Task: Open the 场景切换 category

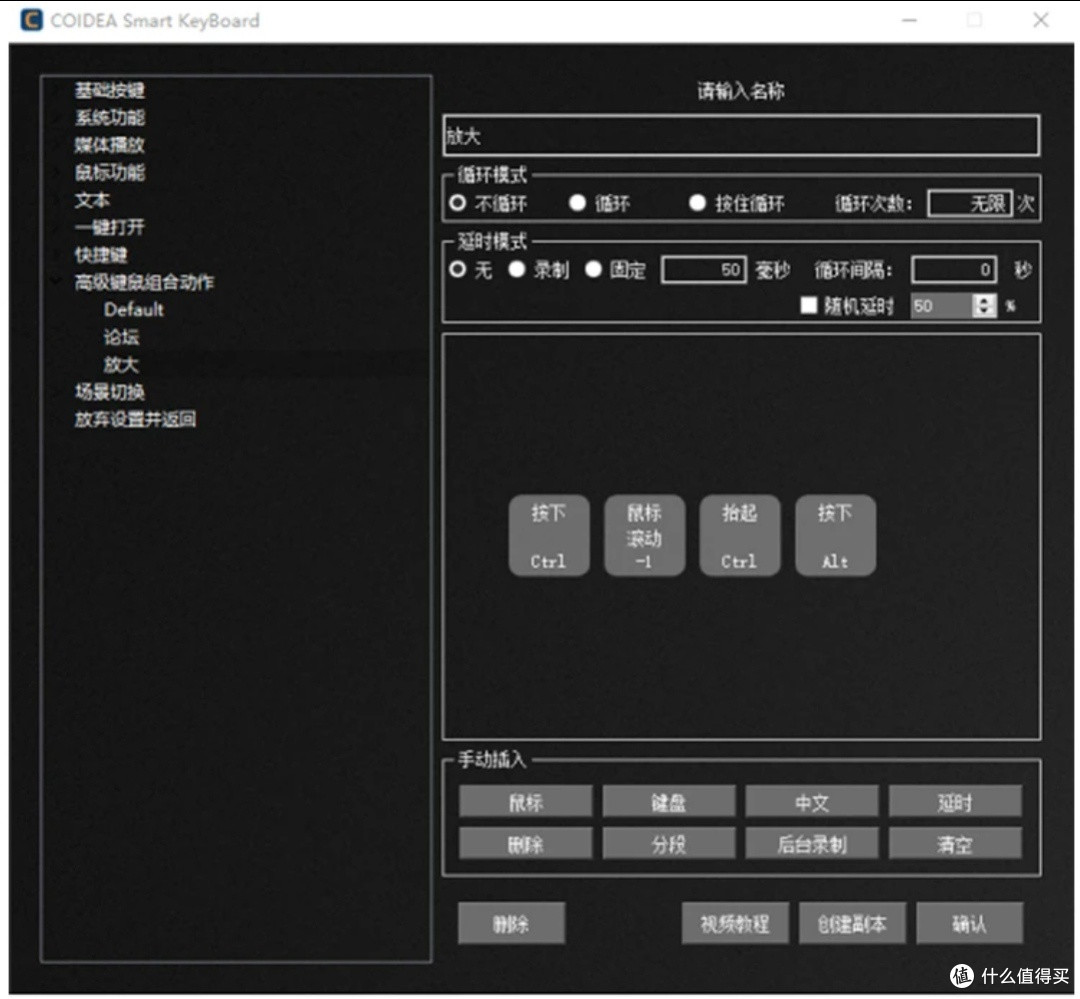Action: point(110,392)
